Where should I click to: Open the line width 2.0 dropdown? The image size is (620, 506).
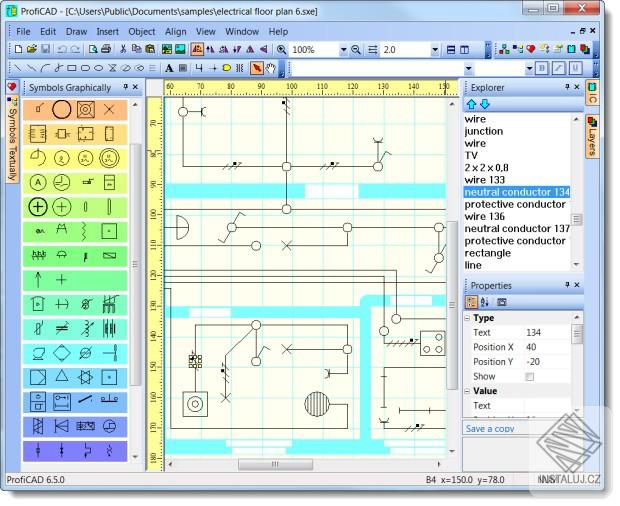click(435, 49)
